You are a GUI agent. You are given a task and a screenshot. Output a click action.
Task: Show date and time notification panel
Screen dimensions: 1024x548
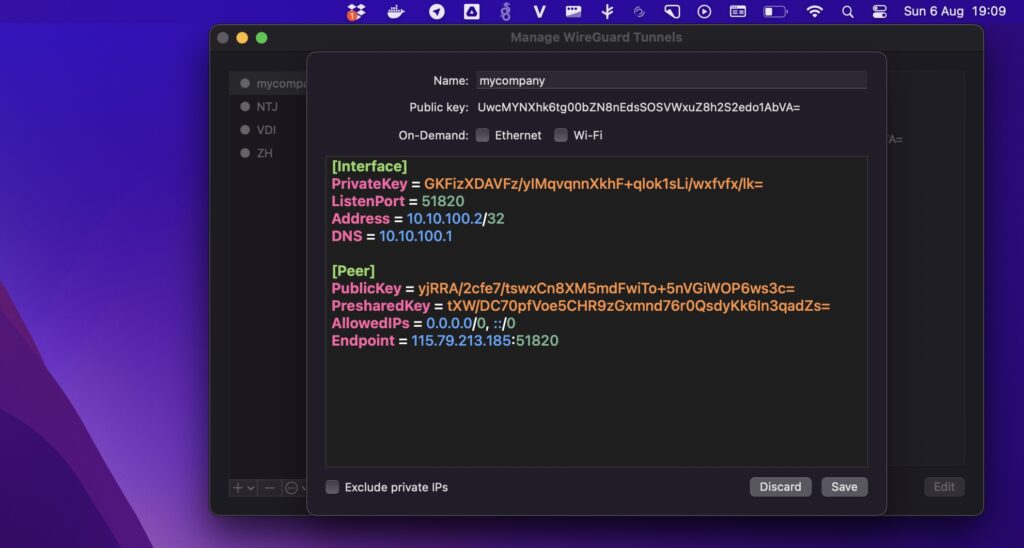pos(955,11)
